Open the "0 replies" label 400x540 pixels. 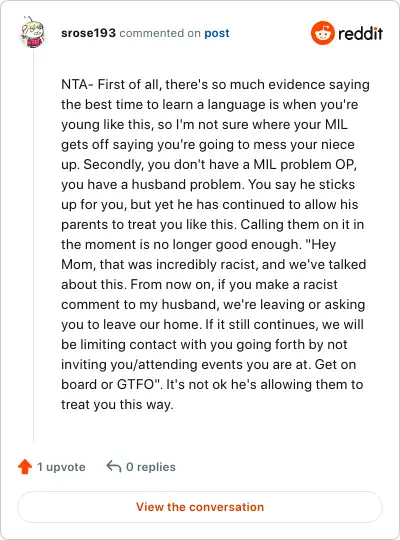click(151, 467)
